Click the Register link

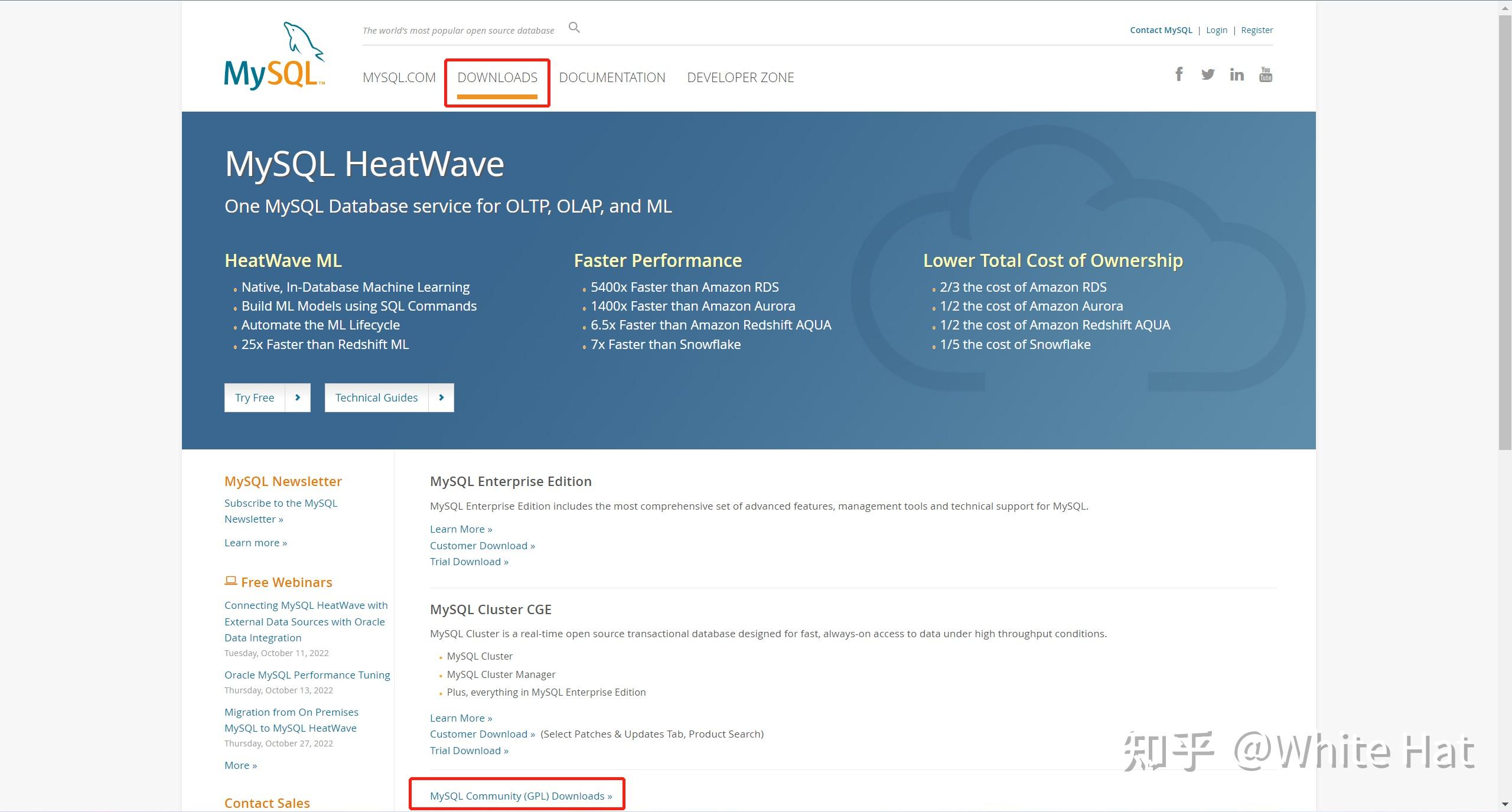coord(1257,30)
